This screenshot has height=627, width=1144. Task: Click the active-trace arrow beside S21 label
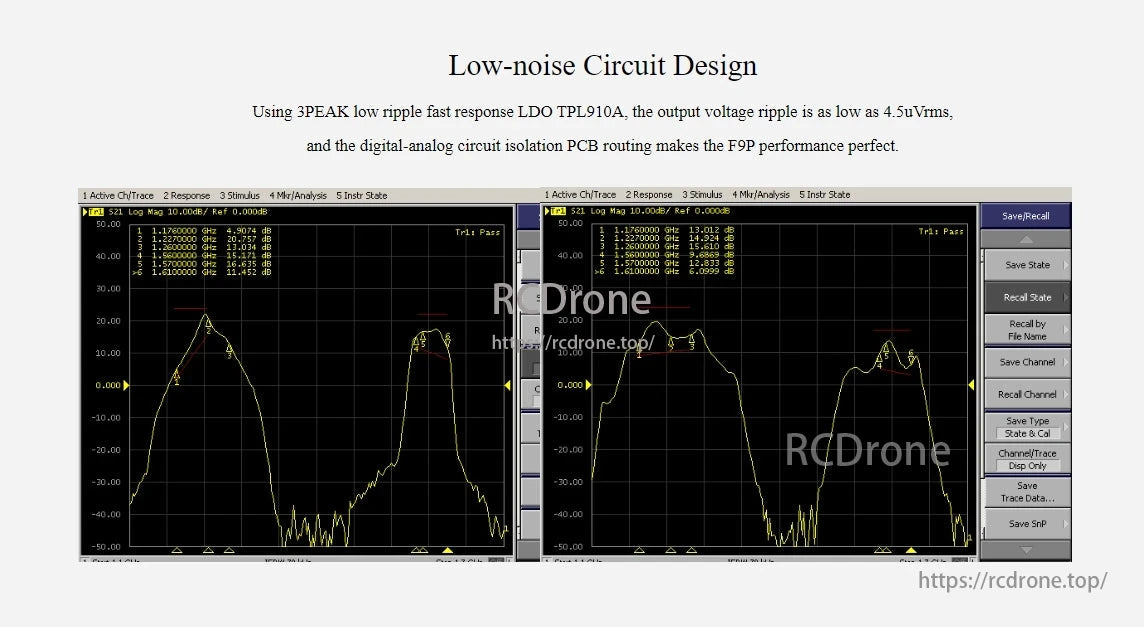(546, 211)
